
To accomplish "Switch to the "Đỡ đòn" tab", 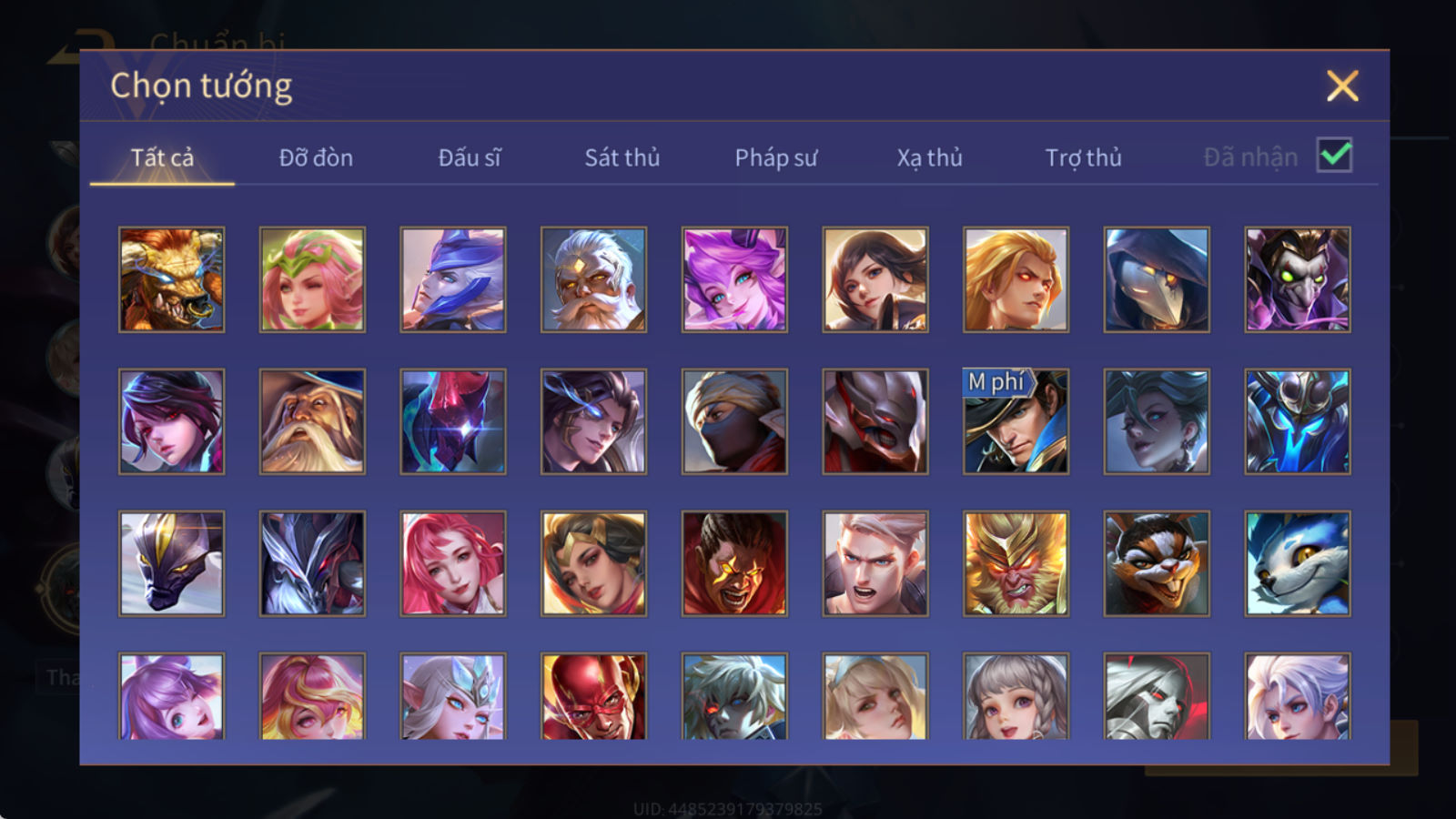I will [x=316, y=157].
